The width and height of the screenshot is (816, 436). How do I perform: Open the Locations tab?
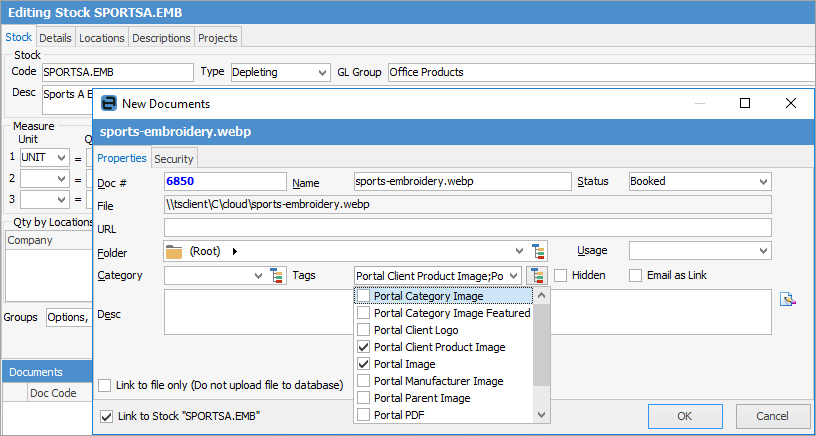[x=102, y=38]
